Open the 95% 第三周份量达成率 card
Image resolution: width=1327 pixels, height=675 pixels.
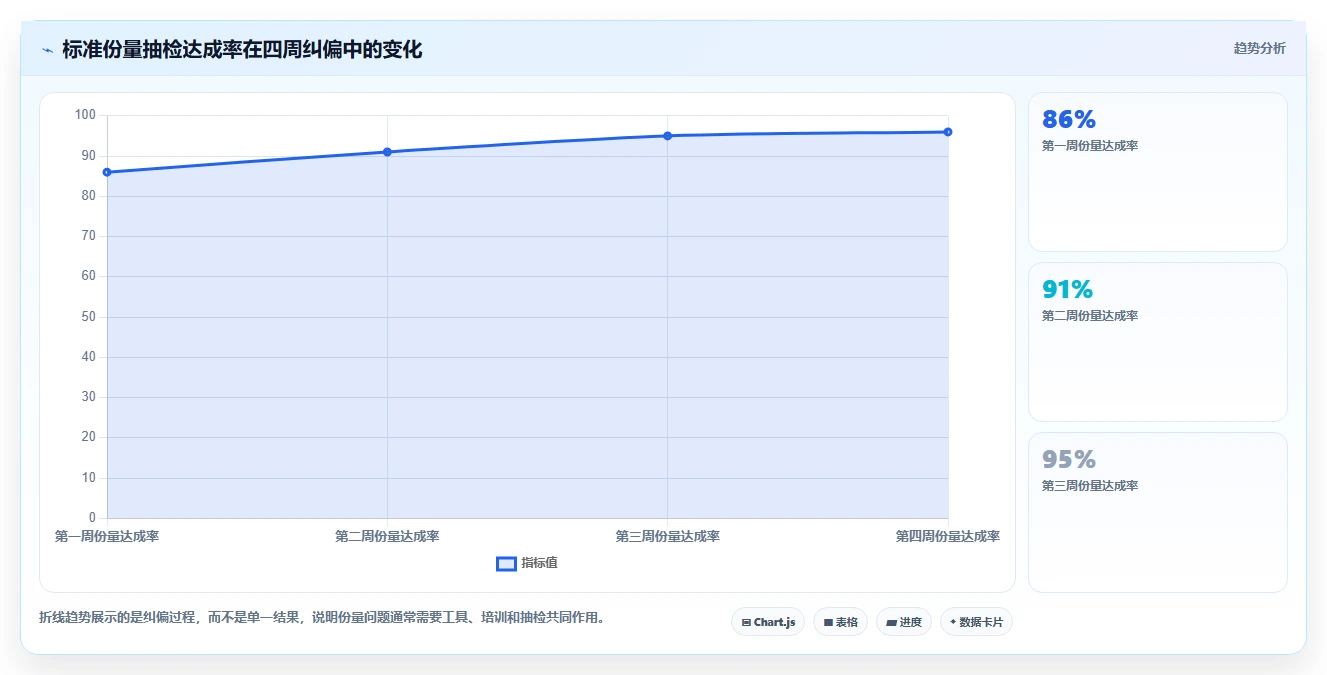pyautogui.click(x=1157, y=512)
